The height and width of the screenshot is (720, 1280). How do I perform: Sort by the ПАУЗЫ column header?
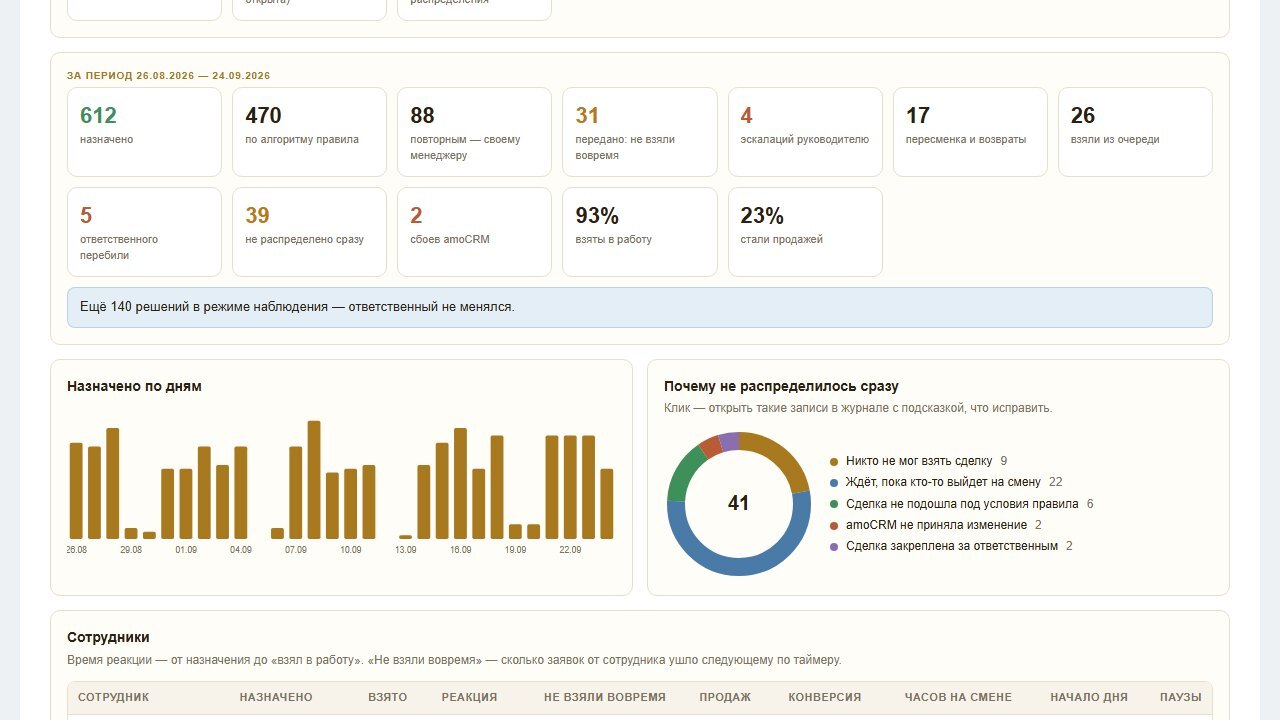tap(1181, 697)
